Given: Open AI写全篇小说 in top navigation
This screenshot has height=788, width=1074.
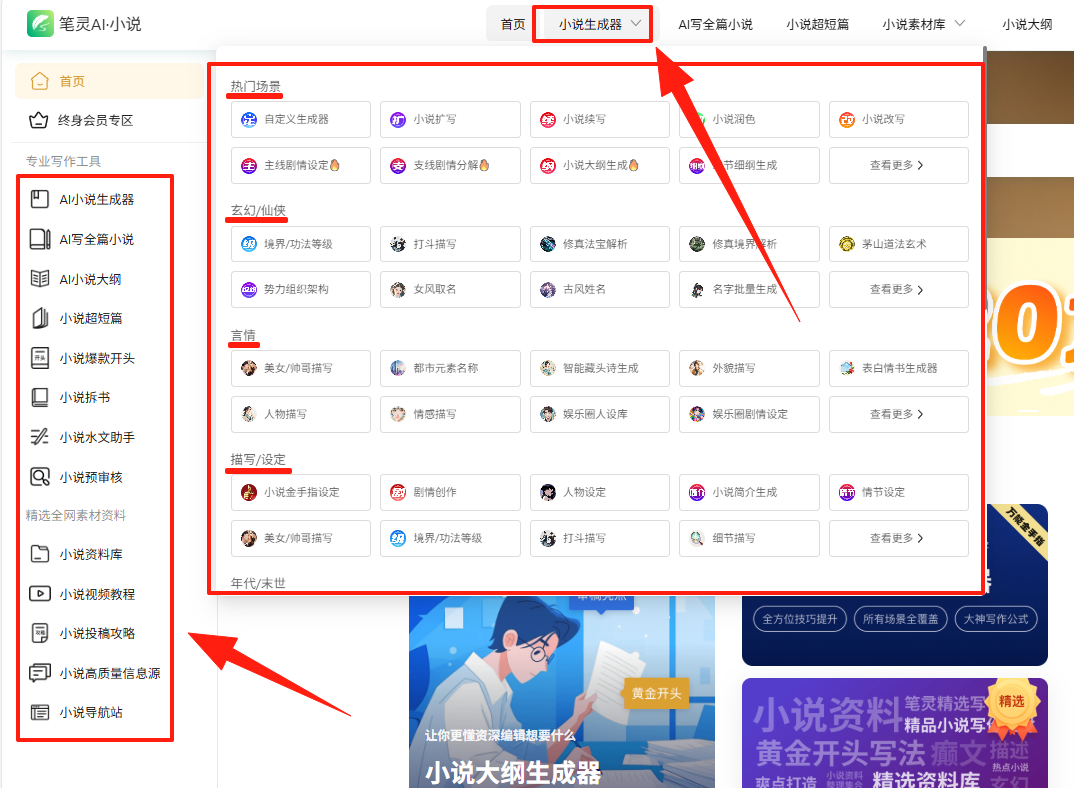Looking at the screenshot, I should tap(715, 25).
